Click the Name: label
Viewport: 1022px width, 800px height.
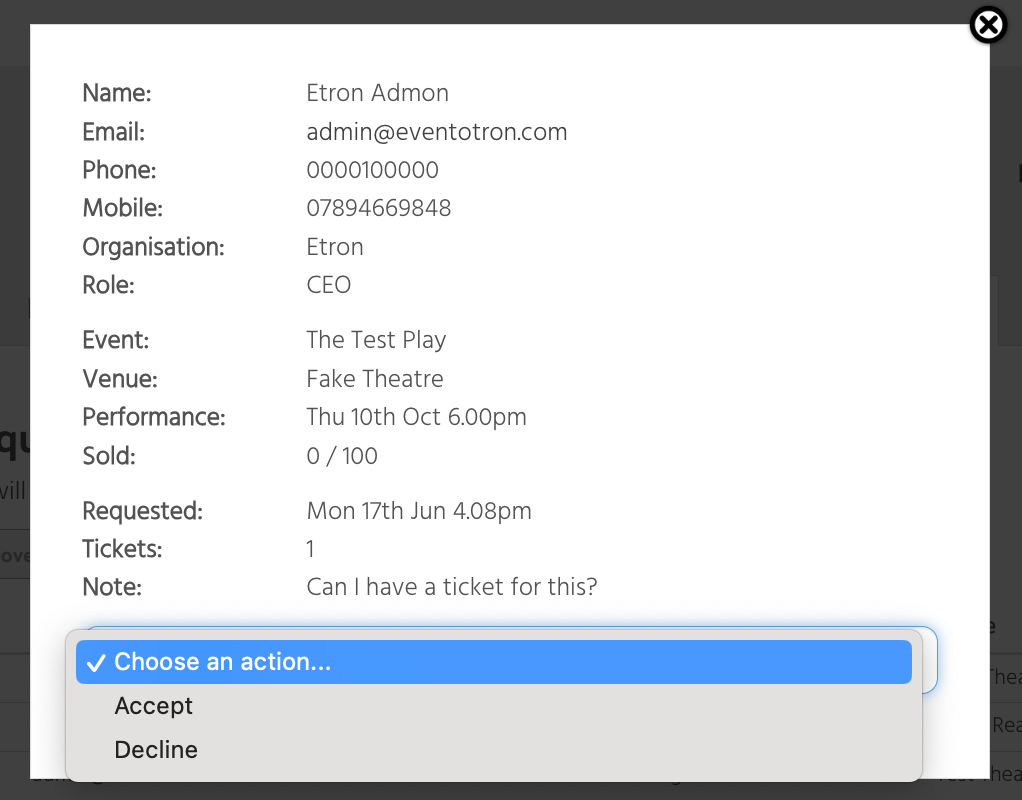coord(117,93)
